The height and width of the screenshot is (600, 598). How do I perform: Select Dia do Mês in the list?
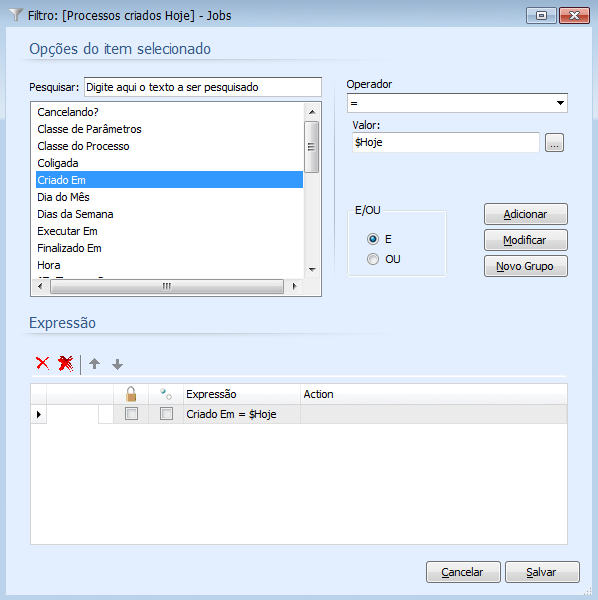[169, 197]
